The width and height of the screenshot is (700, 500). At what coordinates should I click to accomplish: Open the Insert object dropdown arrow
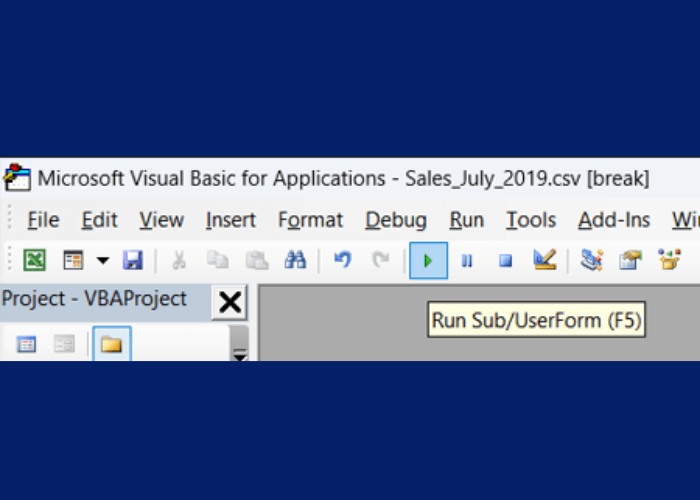coord(103,260)
